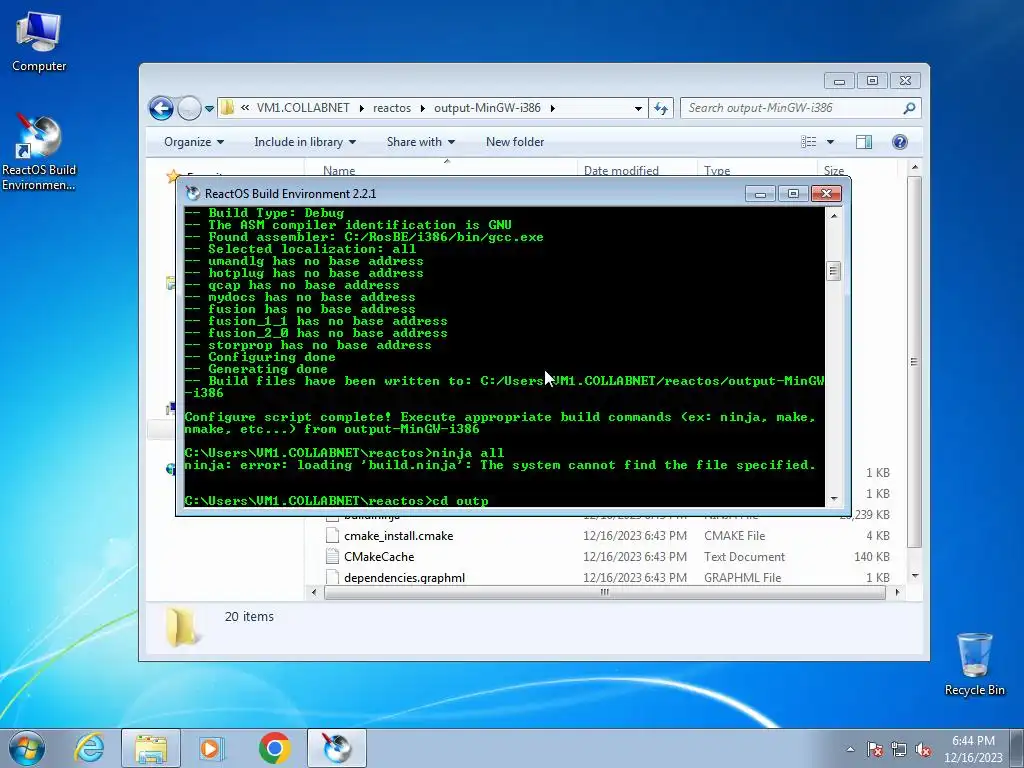The image size is (1024, 768).
Task: Show hidden system tray icons
Action: tap(850, 749)
